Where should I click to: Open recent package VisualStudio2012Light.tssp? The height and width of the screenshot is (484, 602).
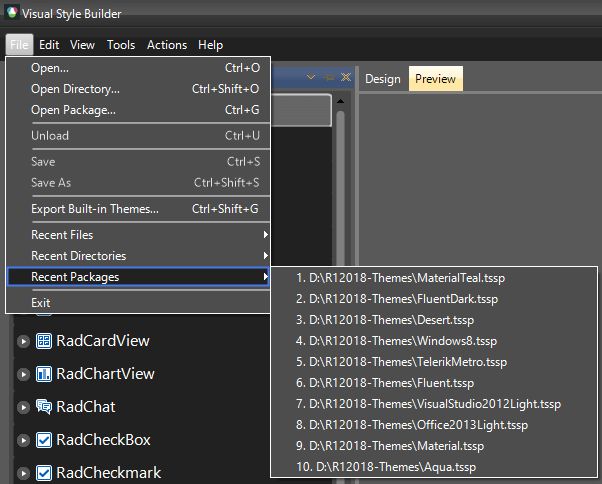pyautogui.click(x=434, y=404)
